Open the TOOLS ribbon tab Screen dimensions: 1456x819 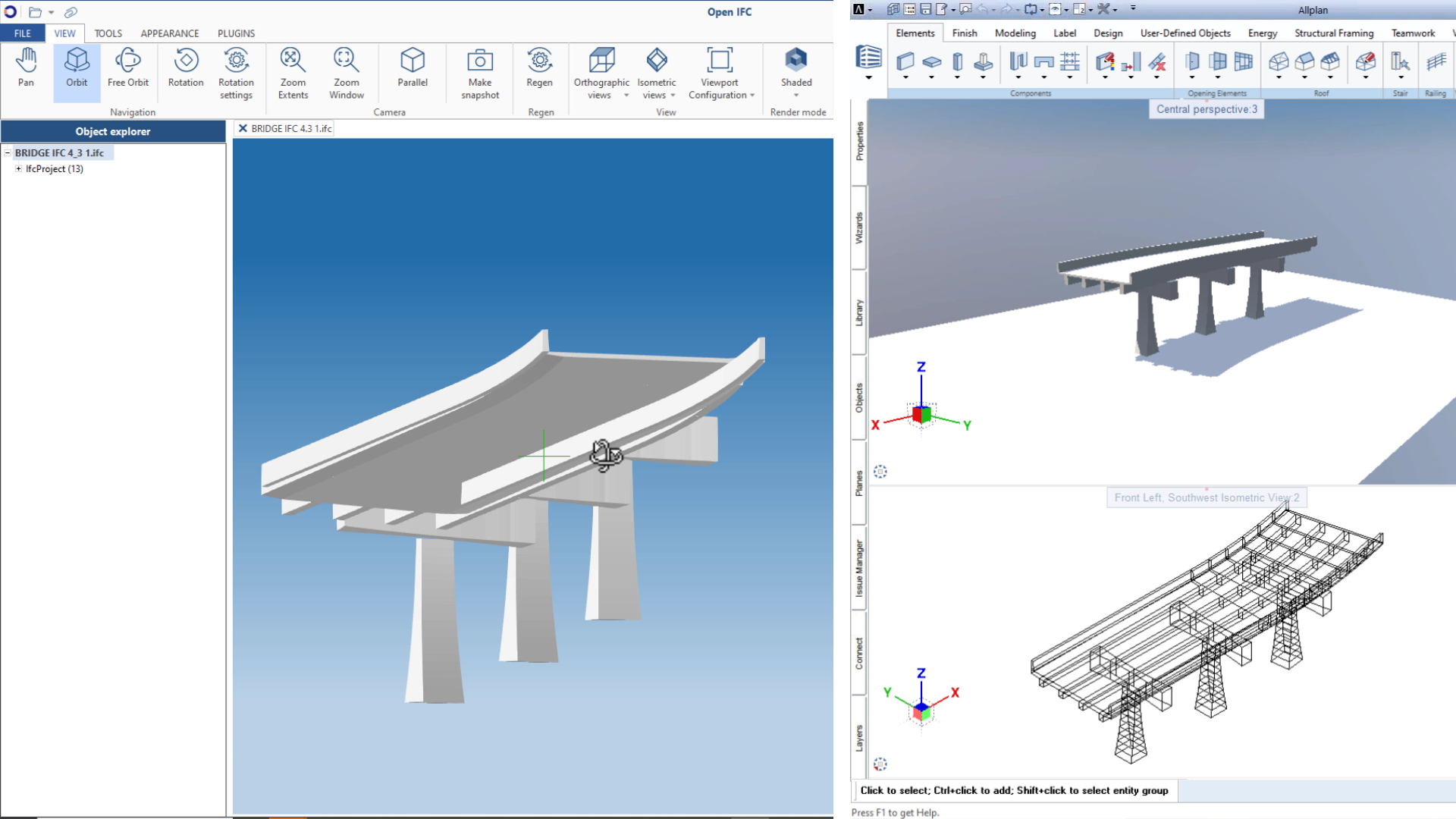[x=108, y=33]
